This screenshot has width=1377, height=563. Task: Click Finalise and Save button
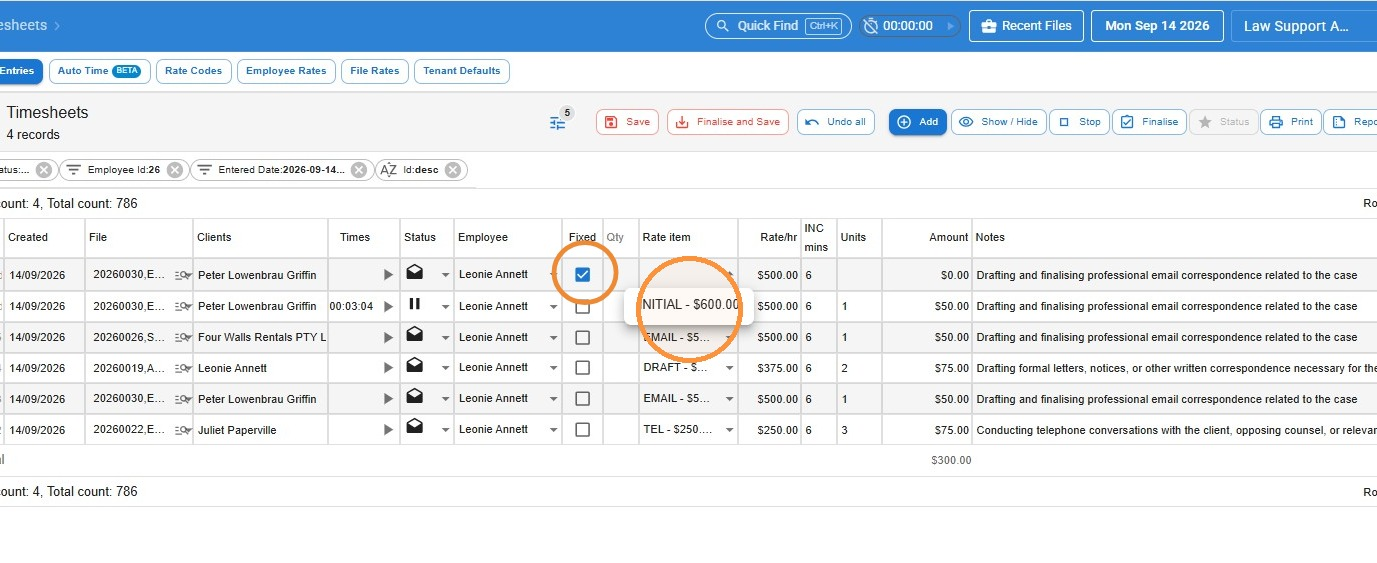[x=728, y=122]
